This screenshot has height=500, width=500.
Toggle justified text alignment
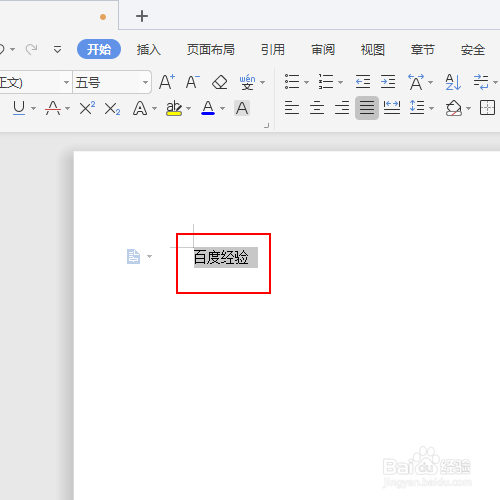point(367,108)
